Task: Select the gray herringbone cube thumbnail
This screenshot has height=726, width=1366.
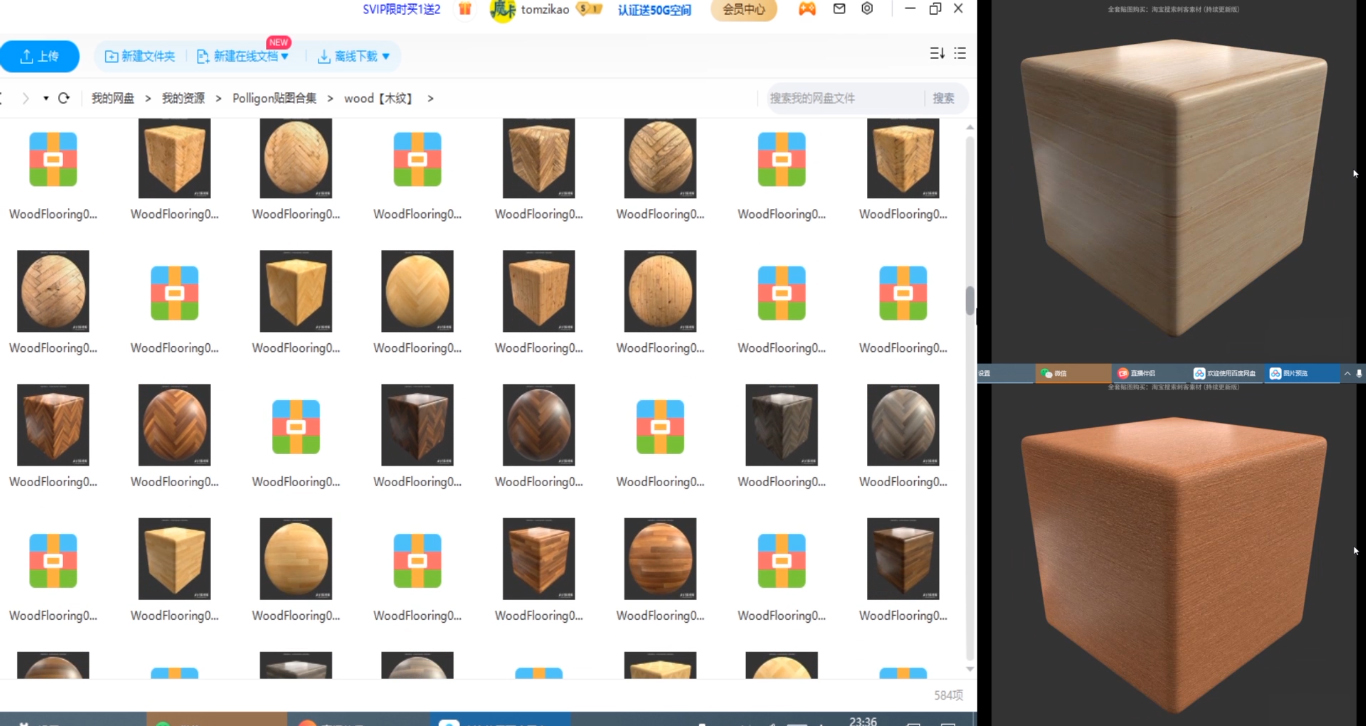Action: 782,425
